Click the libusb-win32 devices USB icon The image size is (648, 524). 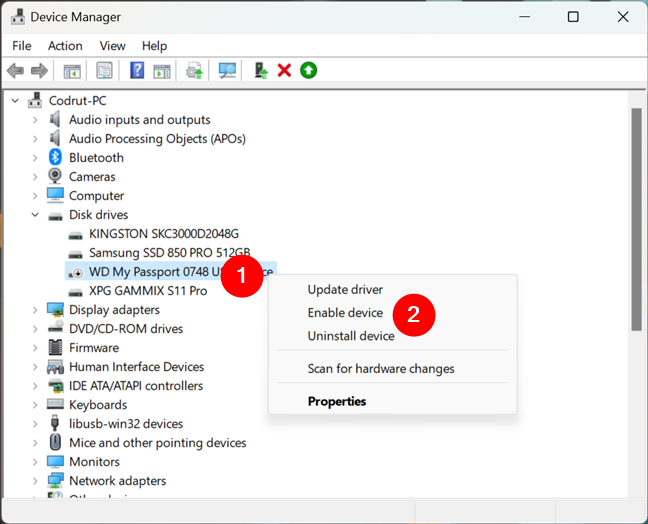tap(55, 424)
